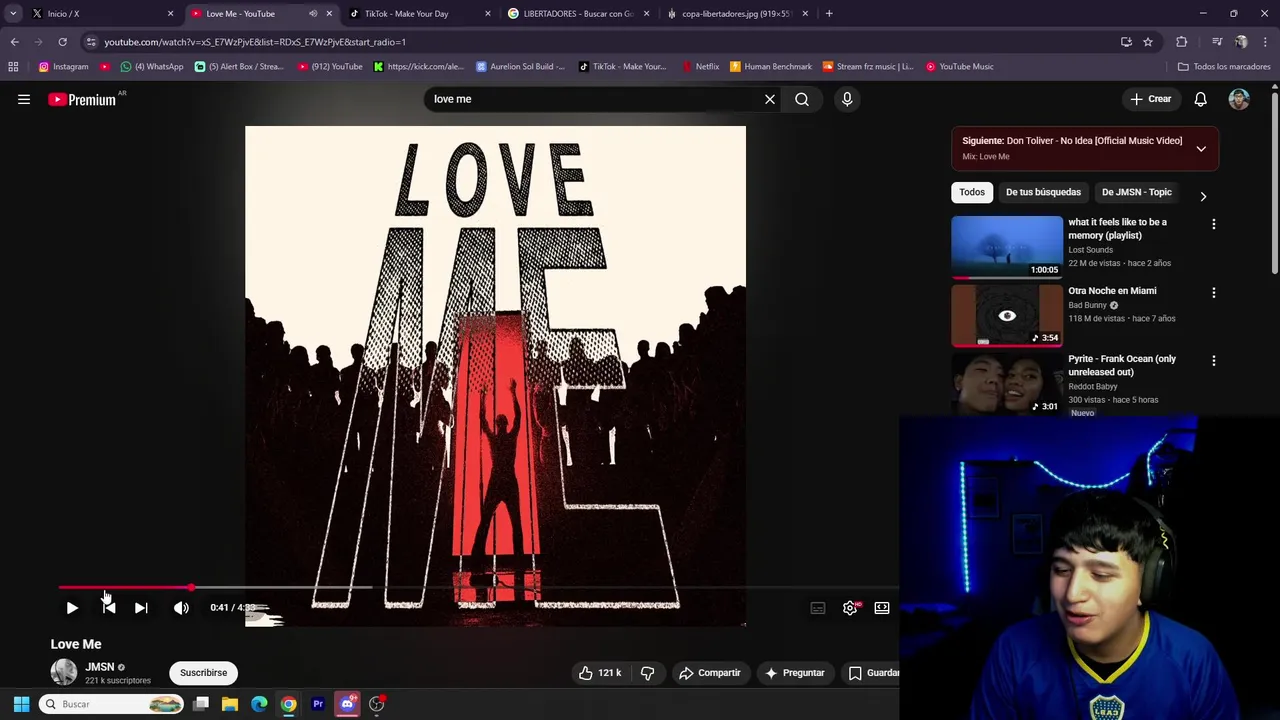
Task: Like the video with 121 k thumbs up
Action: click(599, 673)
